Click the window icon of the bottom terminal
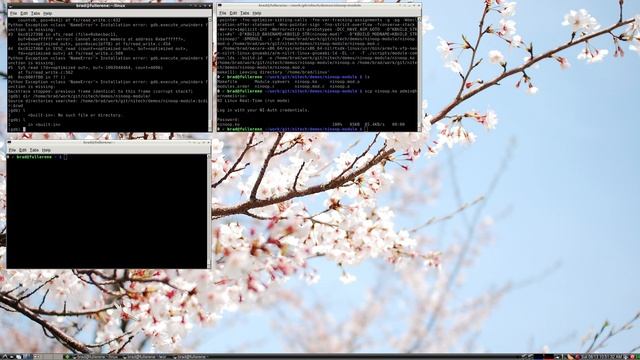The height and width of the screenshot is (360, 640). pos(9,143)
